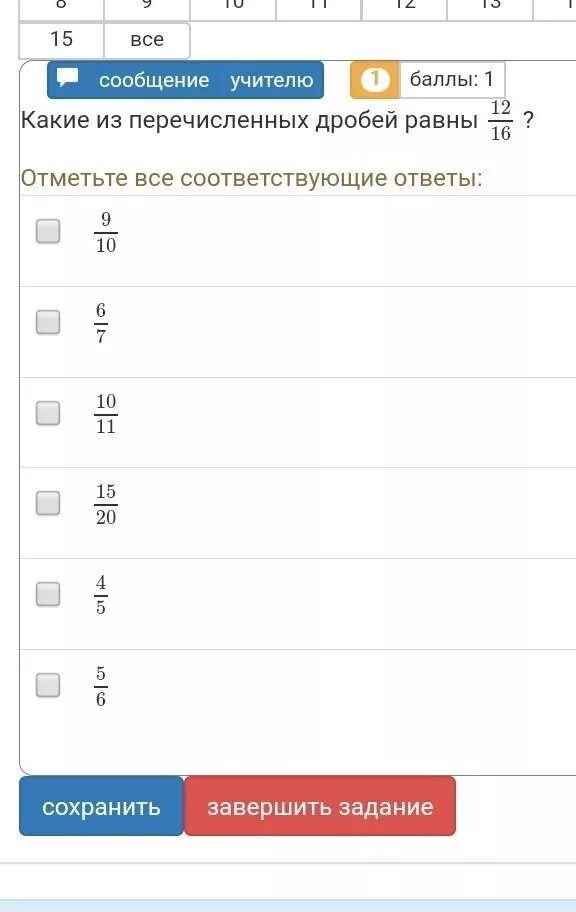The width and height of the screenshot is (576, 912).
Task: Select the 4/5 fraction answer text
Action: [101, 595]
